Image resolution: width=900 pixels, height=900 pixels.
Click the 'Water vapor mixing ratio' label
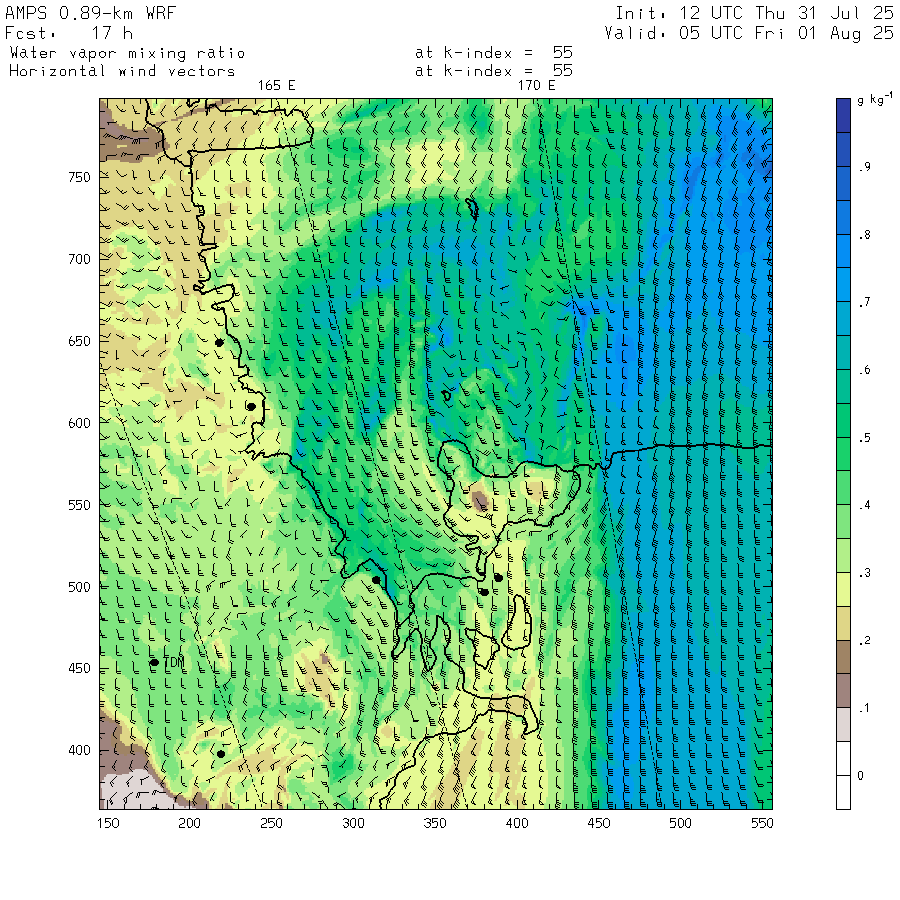(127, 53)
